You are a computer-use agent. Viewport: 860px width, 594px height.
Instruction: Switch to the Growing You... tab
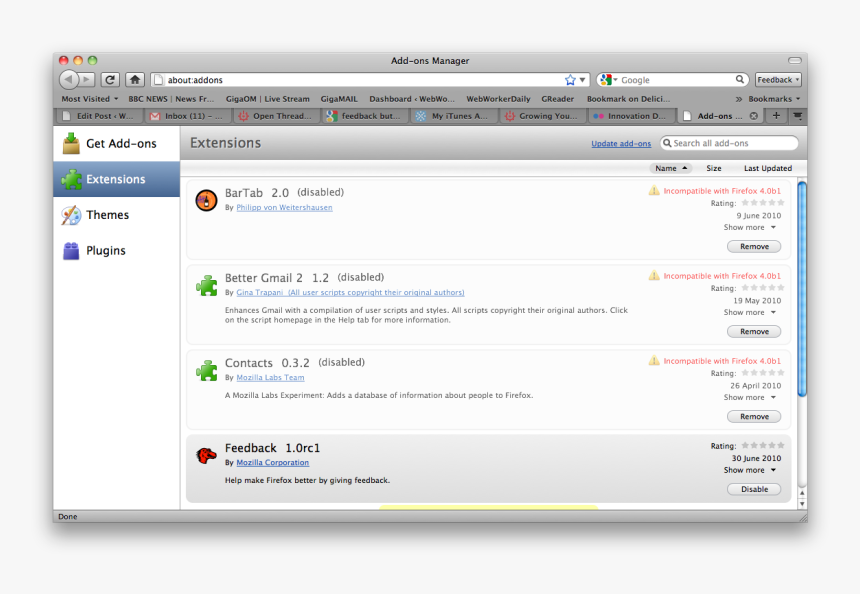coord(542,116)
